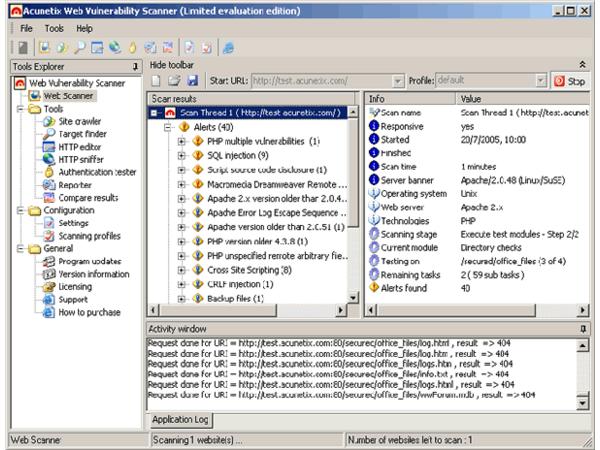The image size is (600, 450).
Task: Open the Tools menu
Action: (x=54, y=28)
